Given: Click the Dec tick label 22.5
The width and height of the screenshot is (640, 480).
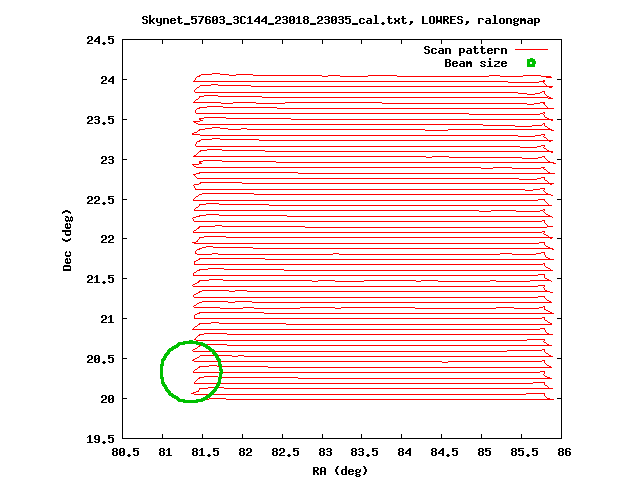Looking at the screenshot, I should tap(100, 200).
